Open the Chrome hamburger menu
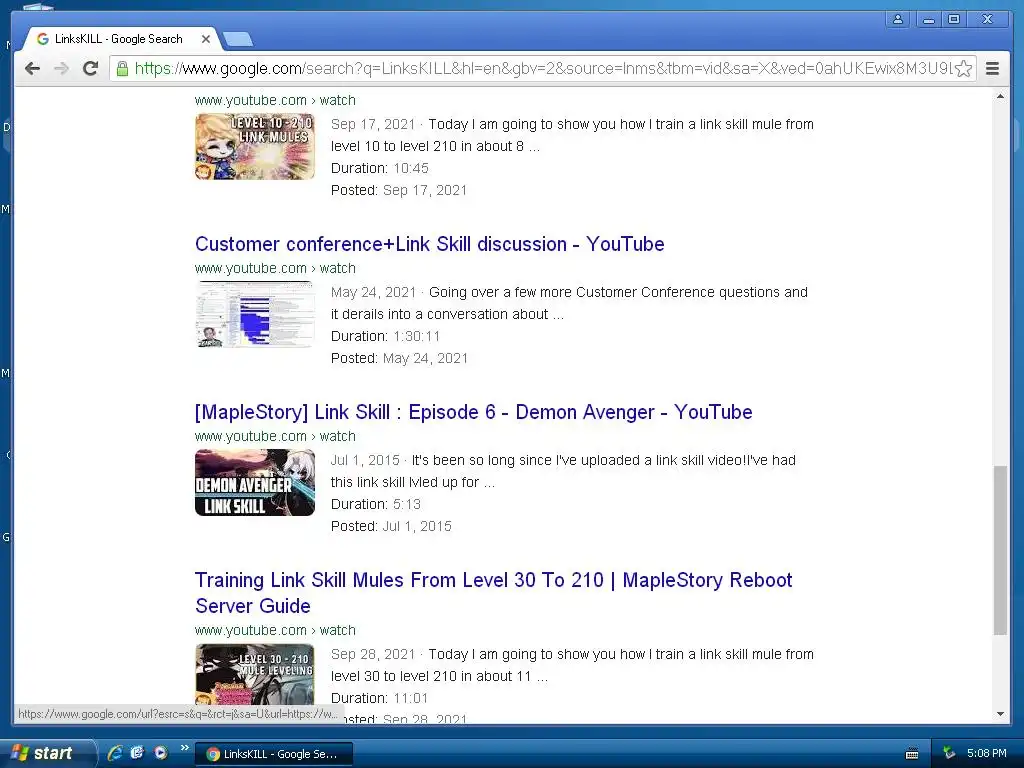Screen dimensions: 1024x768 click(992, 69)
